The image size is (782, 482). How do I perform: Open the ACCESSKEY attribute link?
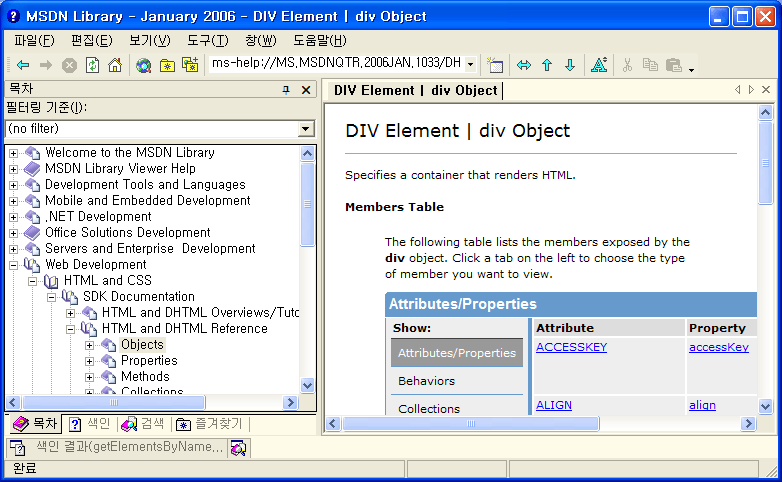(x=571, y=347)
